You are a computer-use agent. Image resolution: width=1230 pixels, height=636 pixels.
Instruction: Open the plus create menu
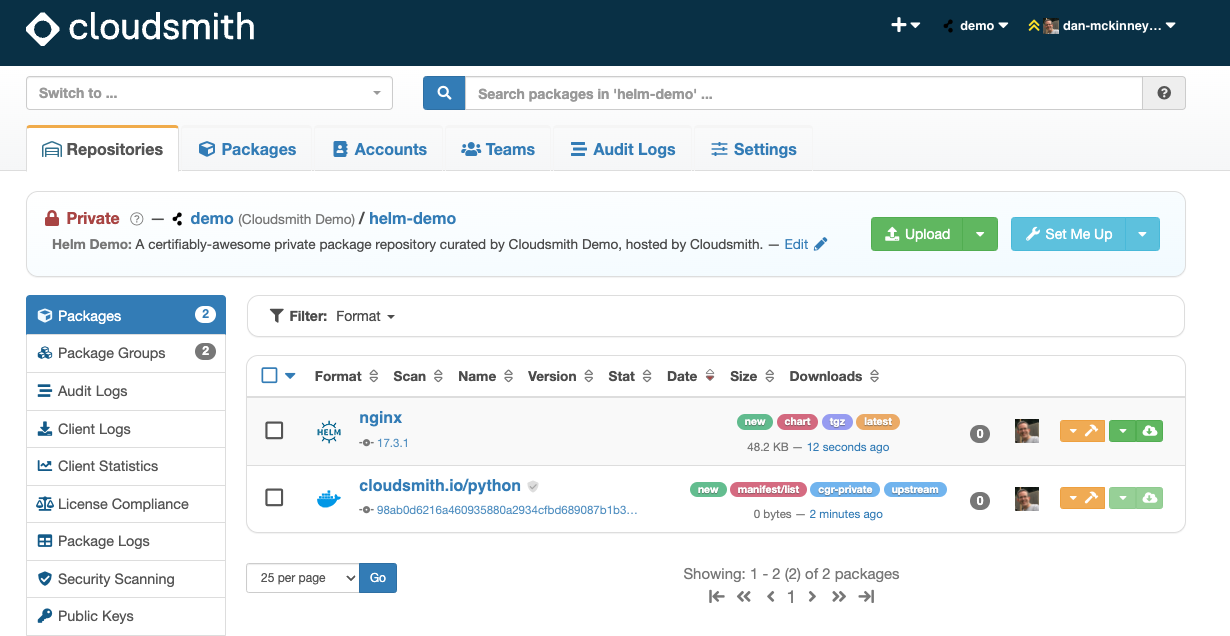coord(905,26)
